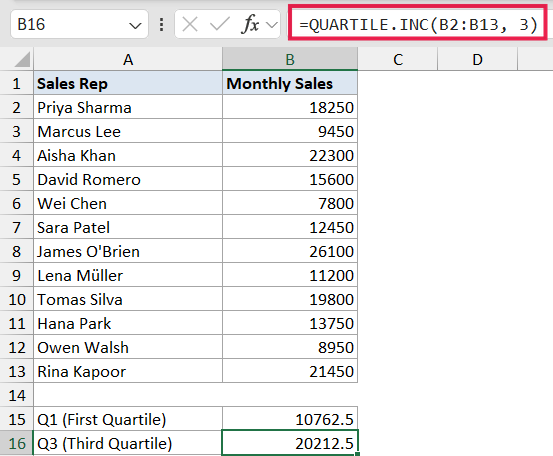The height and width of the screenshot is (456, 553).
Task: Click the cell with value 11200
Action: [290, 275]
